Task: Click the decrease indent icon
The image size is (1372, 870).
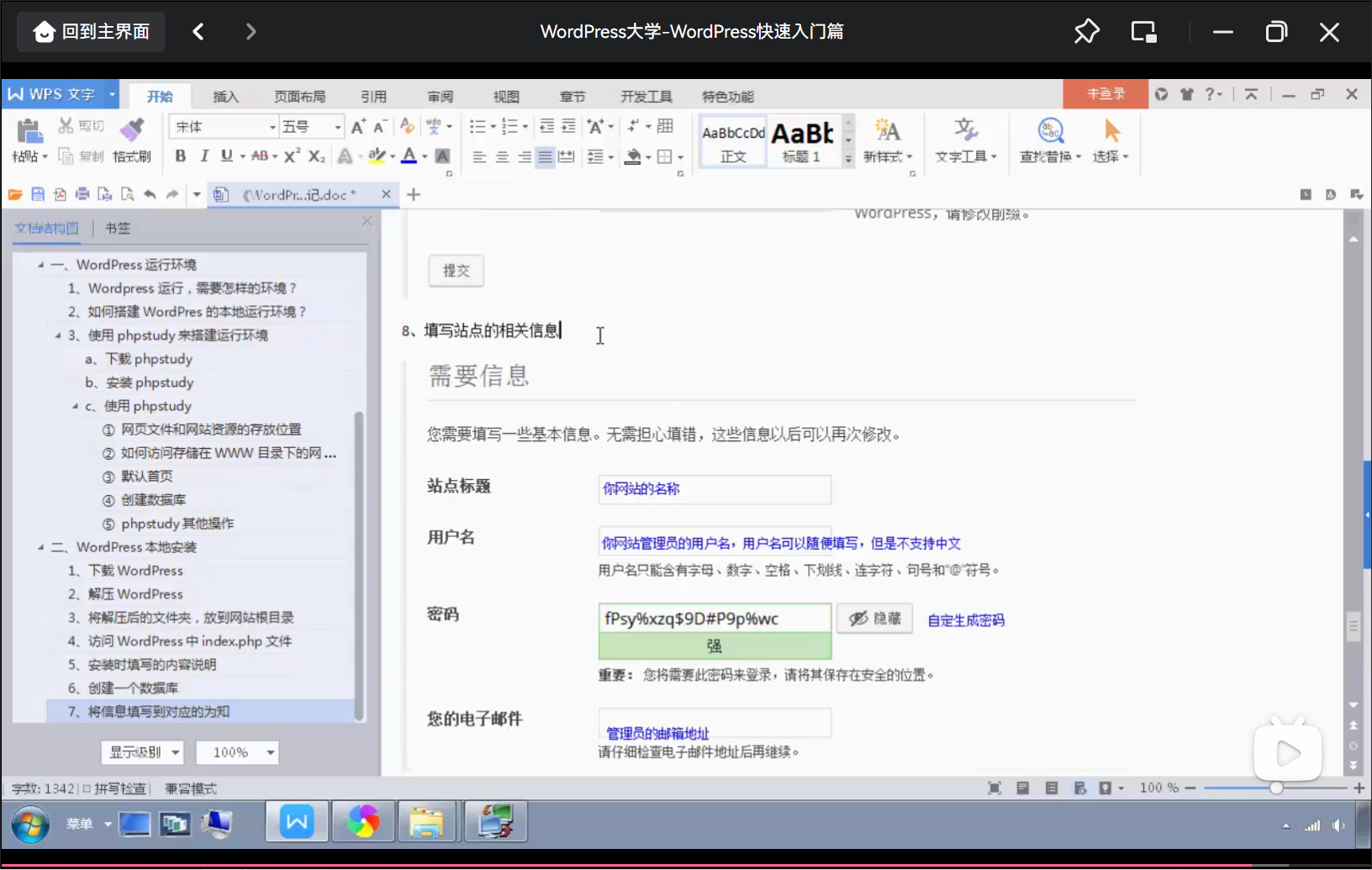Action: click(x=546, y=126)
